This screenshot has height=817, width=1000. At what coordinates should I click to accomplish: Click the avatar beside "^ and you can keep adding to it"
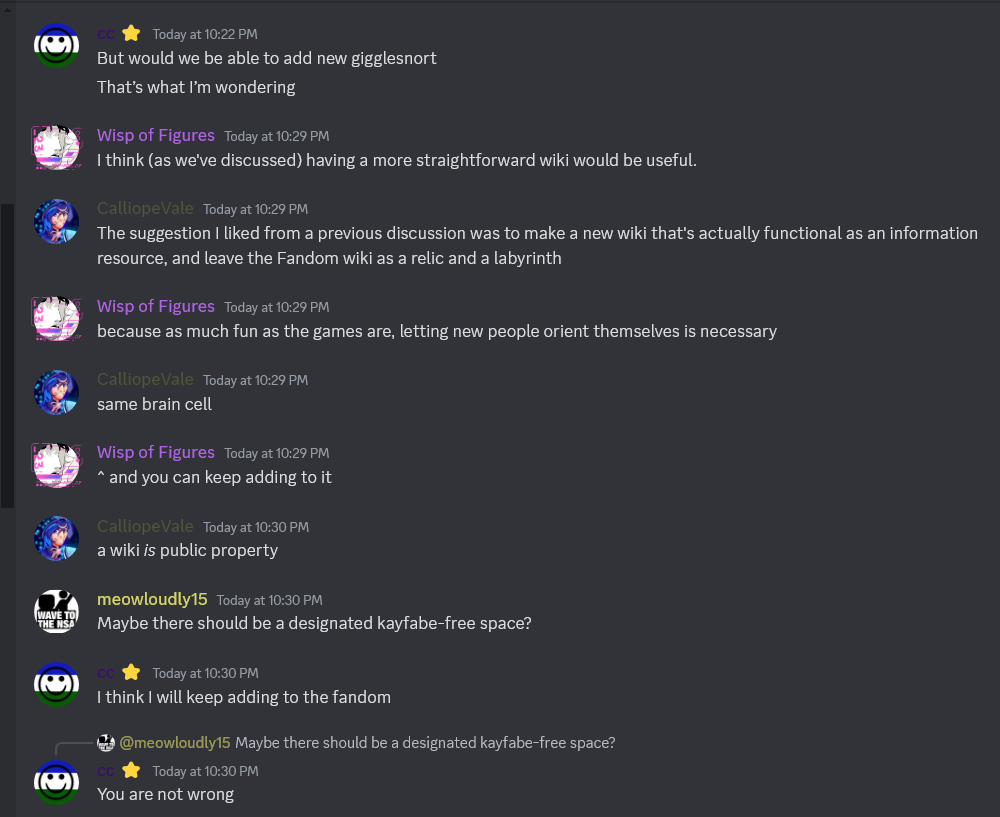point(57,464)
